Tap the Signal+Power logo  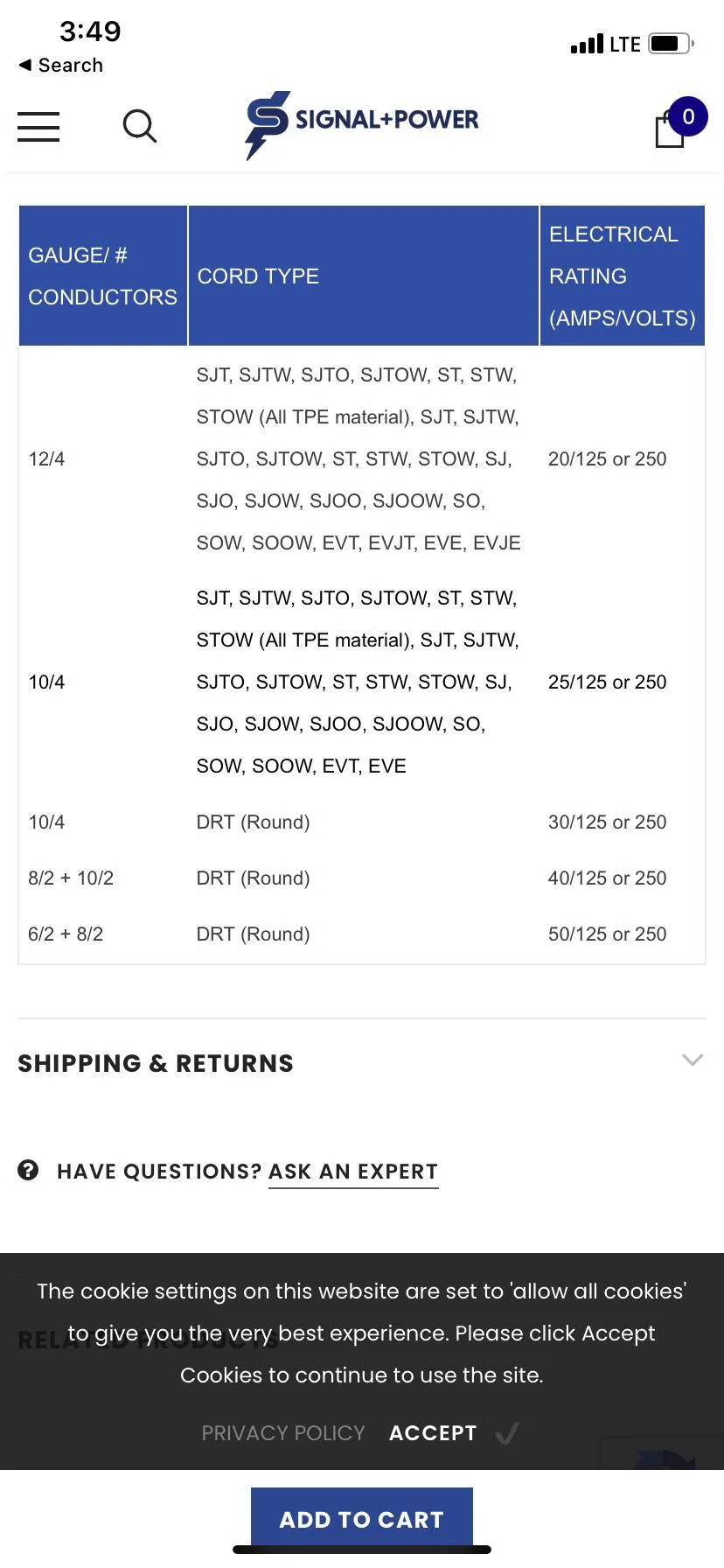(x=362, y=124)
